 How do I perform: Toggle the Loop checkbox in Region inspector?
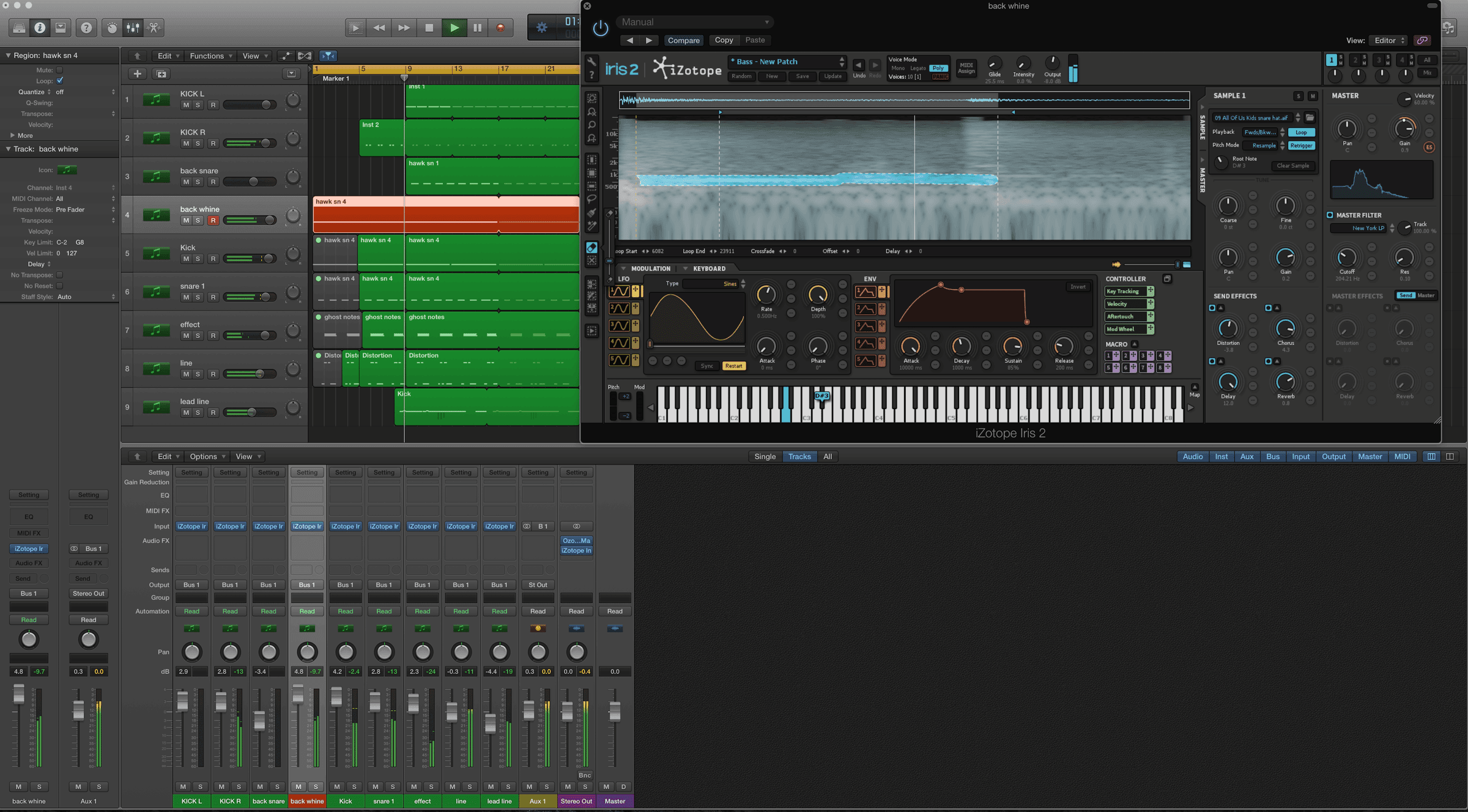click(60, 81)
